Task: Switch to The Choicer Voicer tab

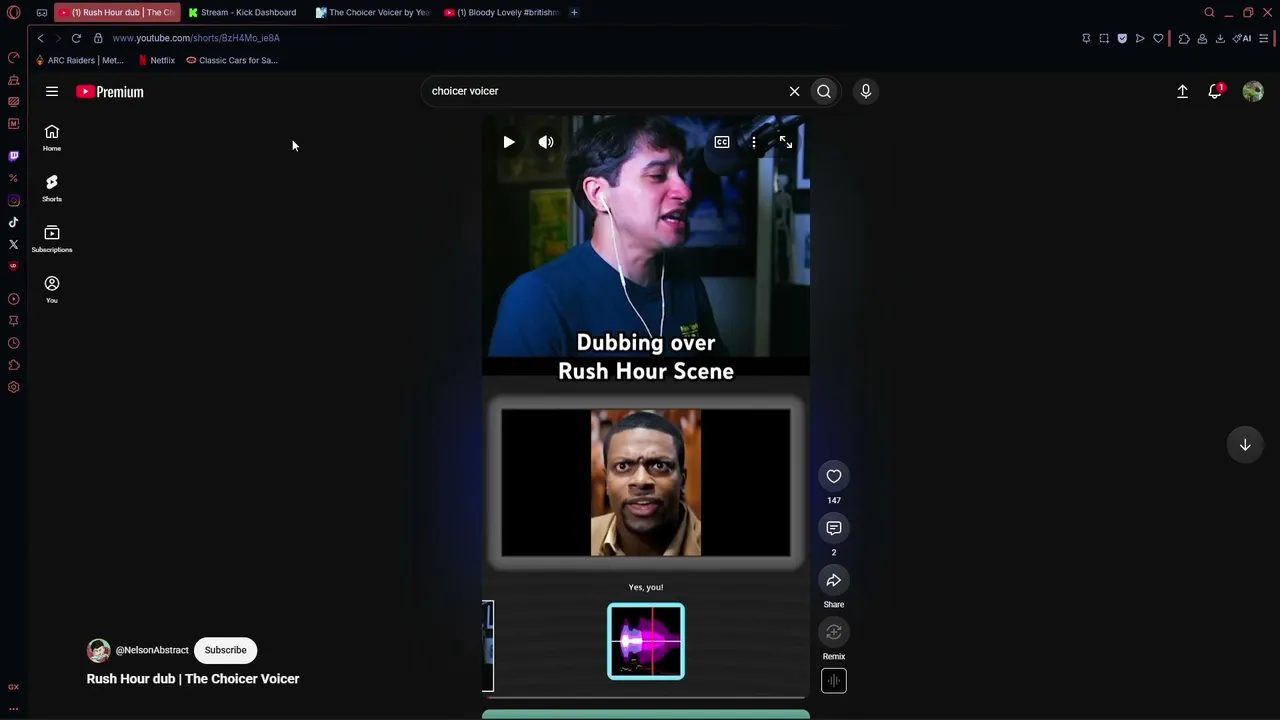Action: [x=373, y=13]
